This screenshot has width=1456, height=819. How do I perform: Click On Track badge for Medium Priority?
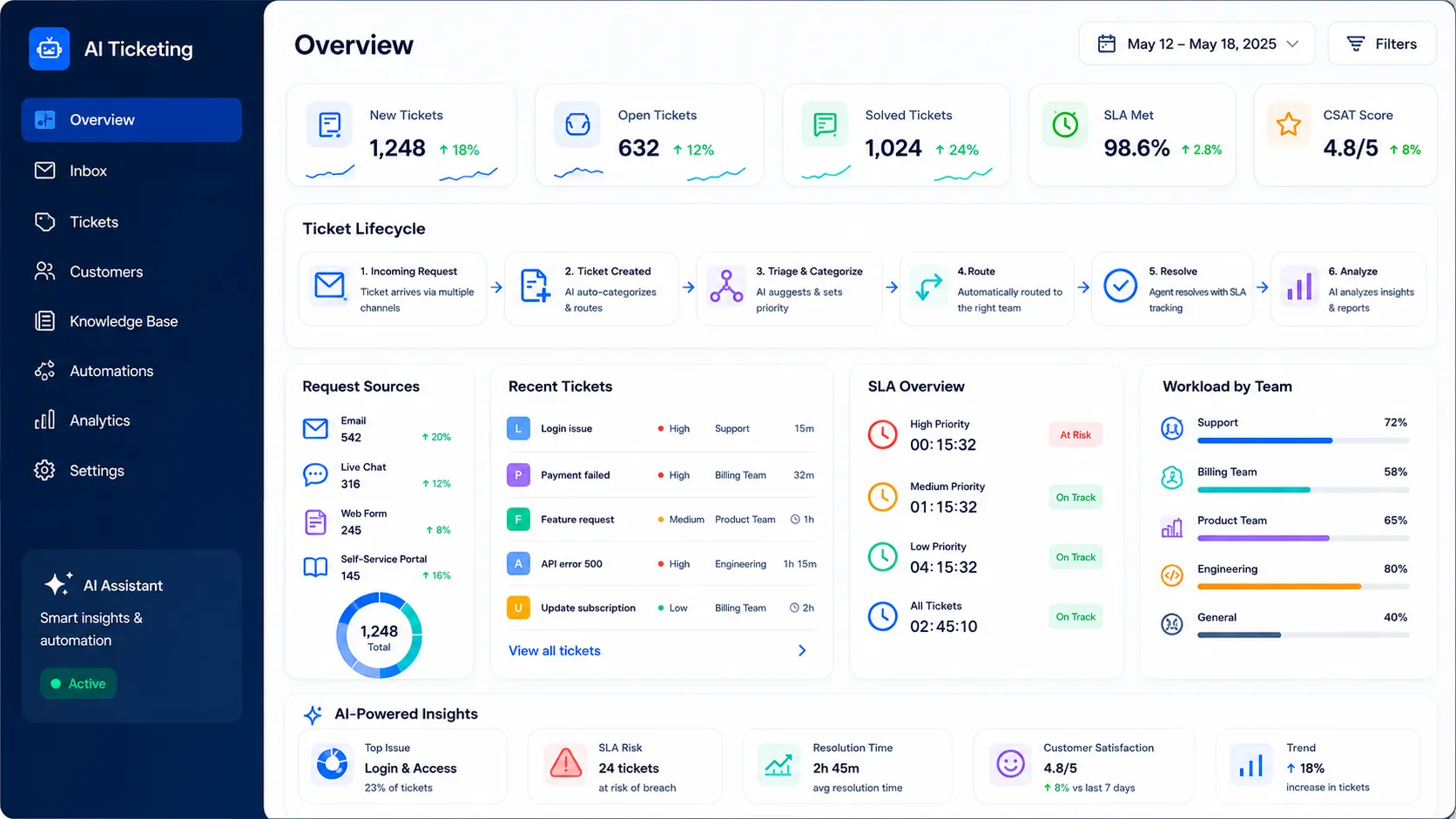(1075, 498)
